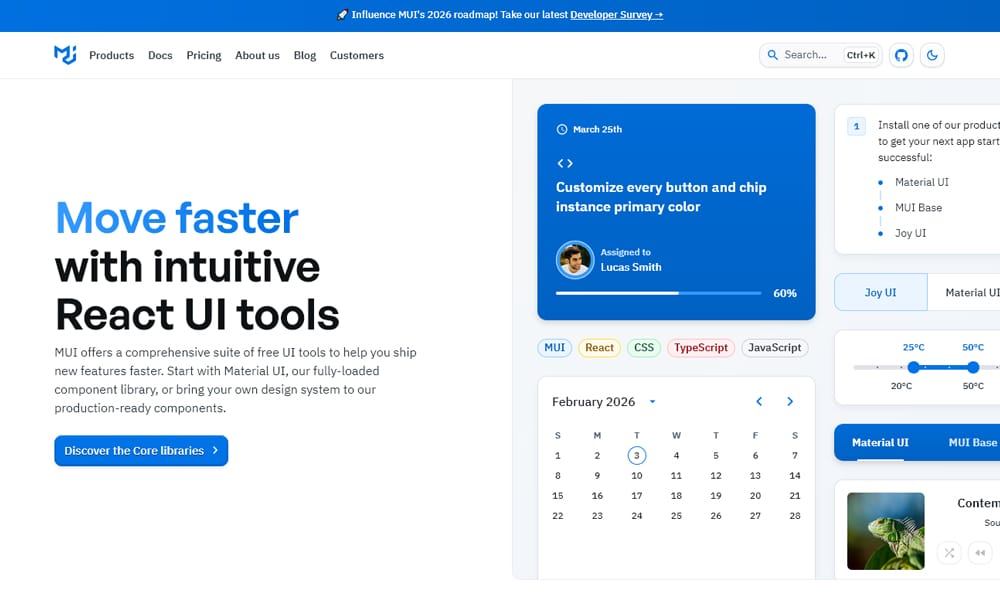The height and width of the screenshot is (600, 1000).
Task: Click the iguana album thumbnail
Action: (885, 531)
